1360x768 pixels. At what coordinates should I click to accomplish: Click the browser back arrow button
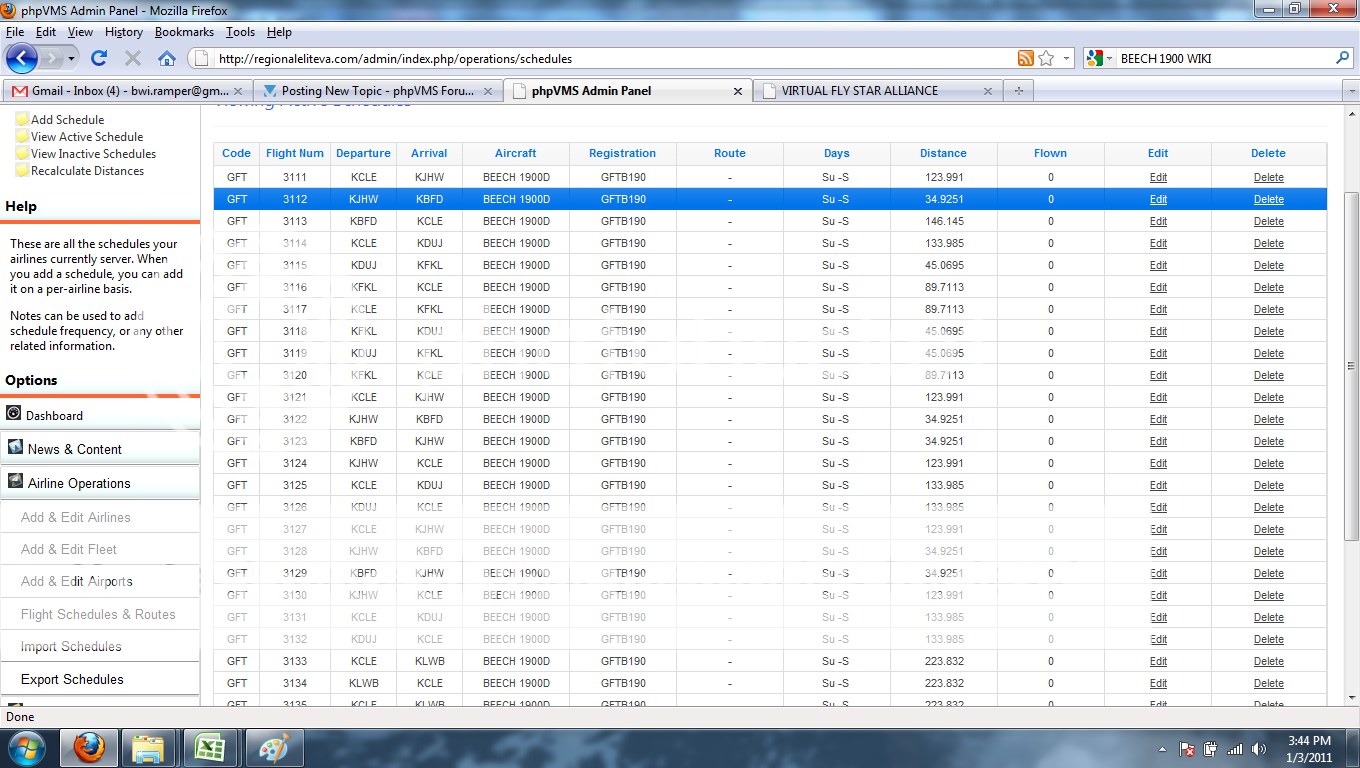pos(22,58)
